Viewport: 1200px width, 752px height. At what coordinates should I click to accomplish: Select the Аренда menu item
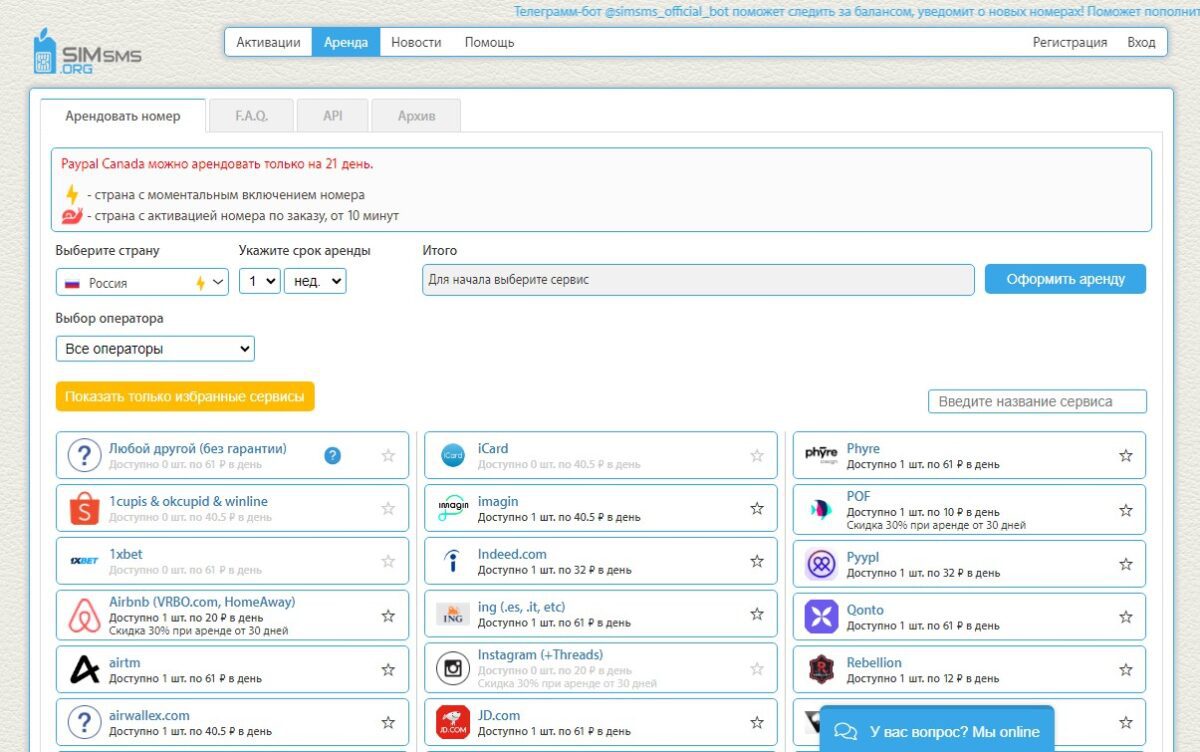tap(346, 42)
